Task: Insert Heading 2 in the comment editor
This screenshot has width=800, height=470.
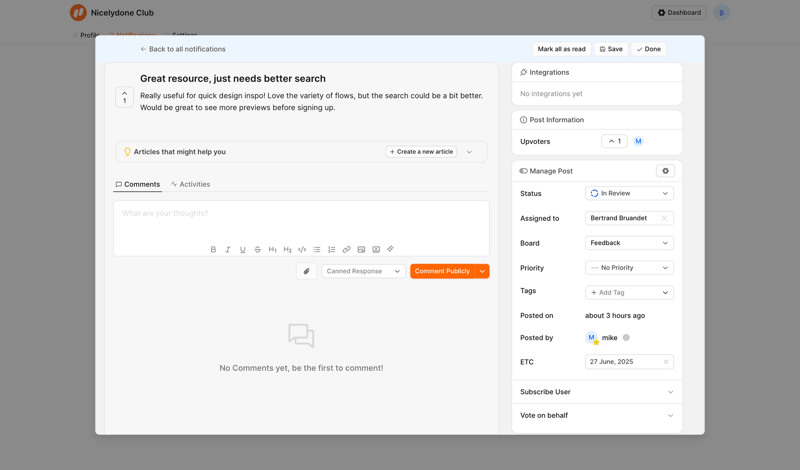Action: pos(287,250)
